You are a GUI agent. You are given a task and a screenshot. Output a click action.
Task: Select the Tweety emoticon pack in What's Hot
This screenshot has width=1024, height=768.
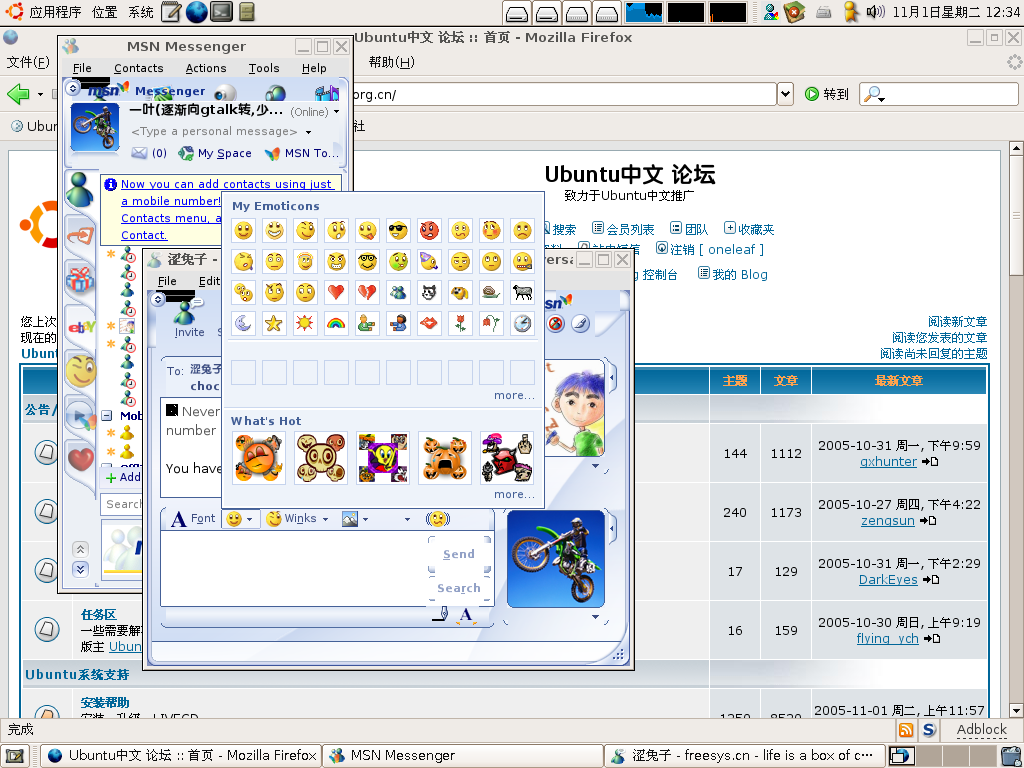pyautogui.click(x=383, y=458)
